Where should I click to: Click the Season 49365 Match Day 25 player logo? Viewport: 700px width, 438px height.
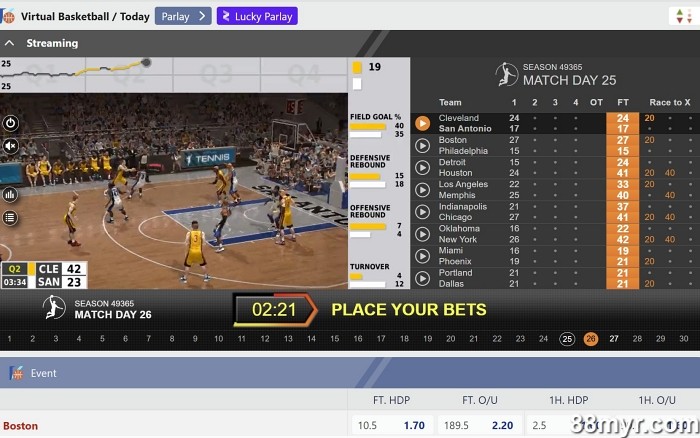(506, 74)
